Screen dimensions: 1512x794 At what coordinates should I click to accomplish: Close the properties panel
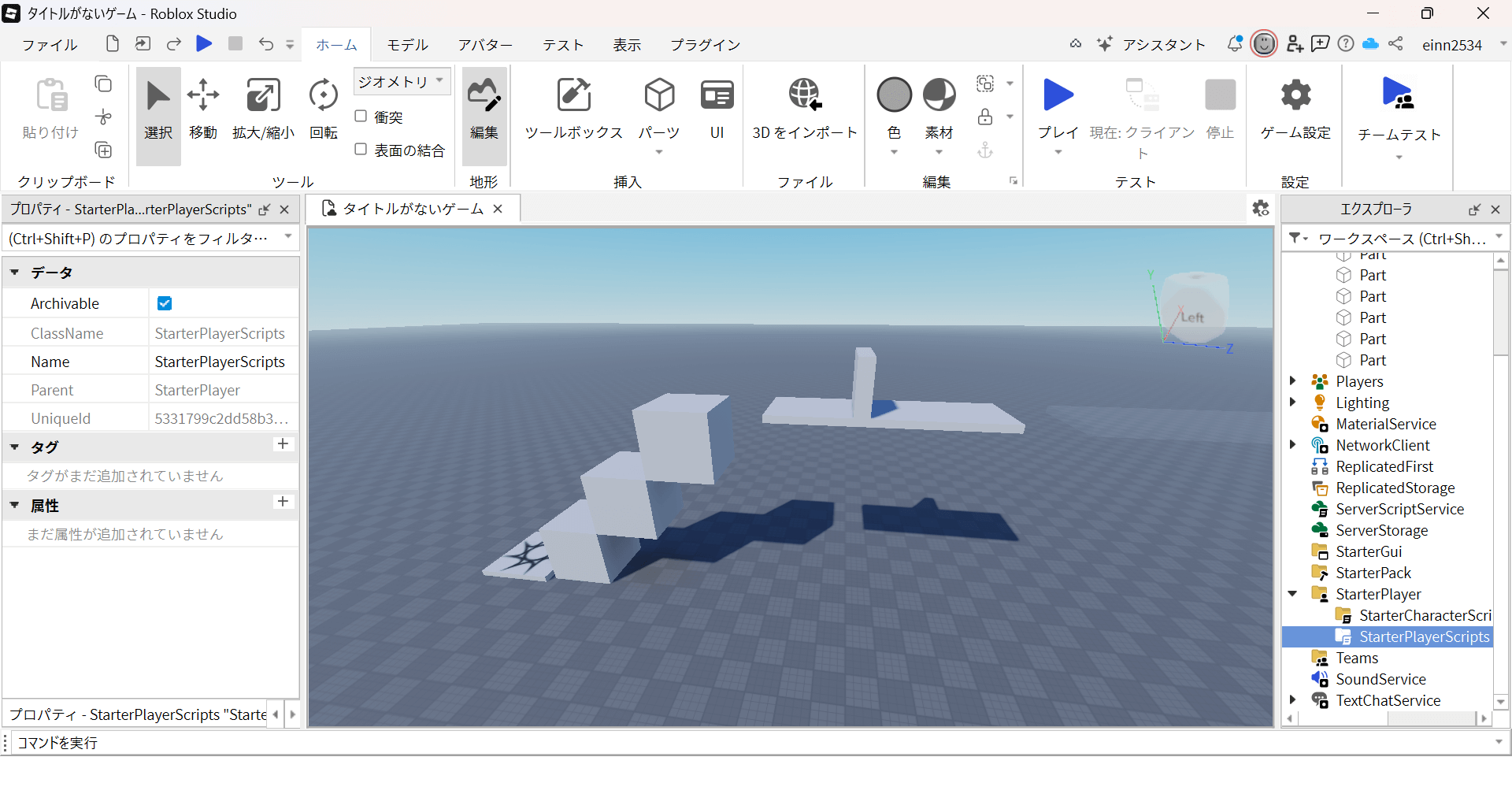pos(284,210)
